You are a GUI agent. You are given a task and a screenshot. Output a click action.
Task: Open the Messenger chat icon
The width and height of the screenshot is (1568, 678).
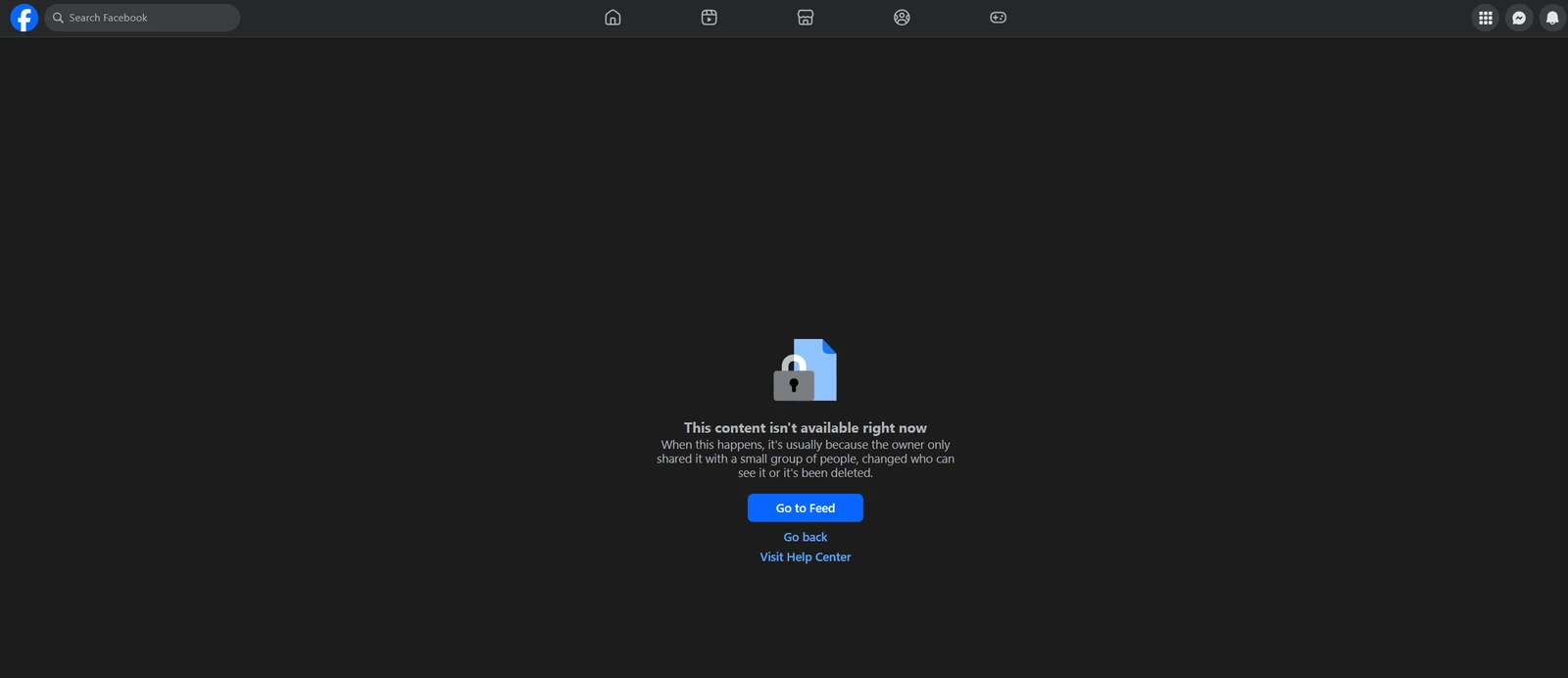coord(1519,18)
